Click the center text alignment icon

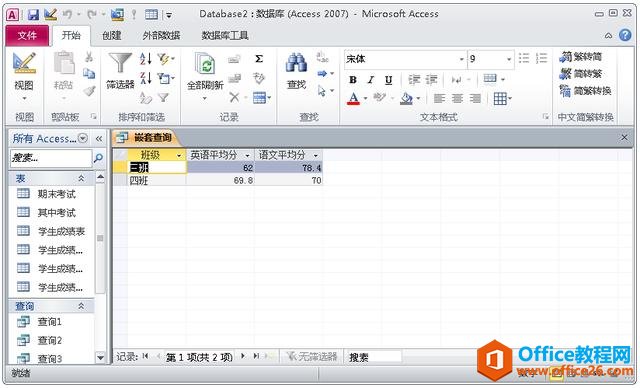click(457, 98)
